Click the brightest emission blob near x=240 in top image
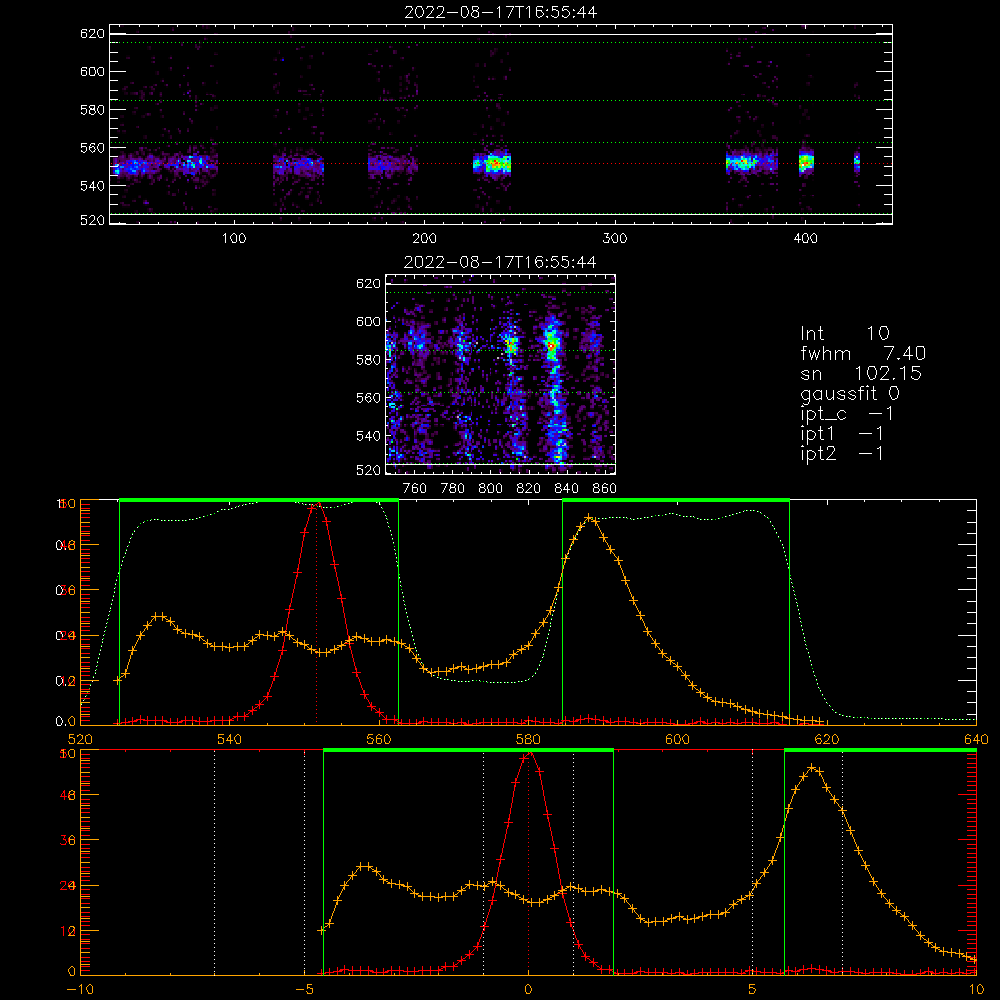Viewport: 1000px width, 1000px height. (496, 164)
